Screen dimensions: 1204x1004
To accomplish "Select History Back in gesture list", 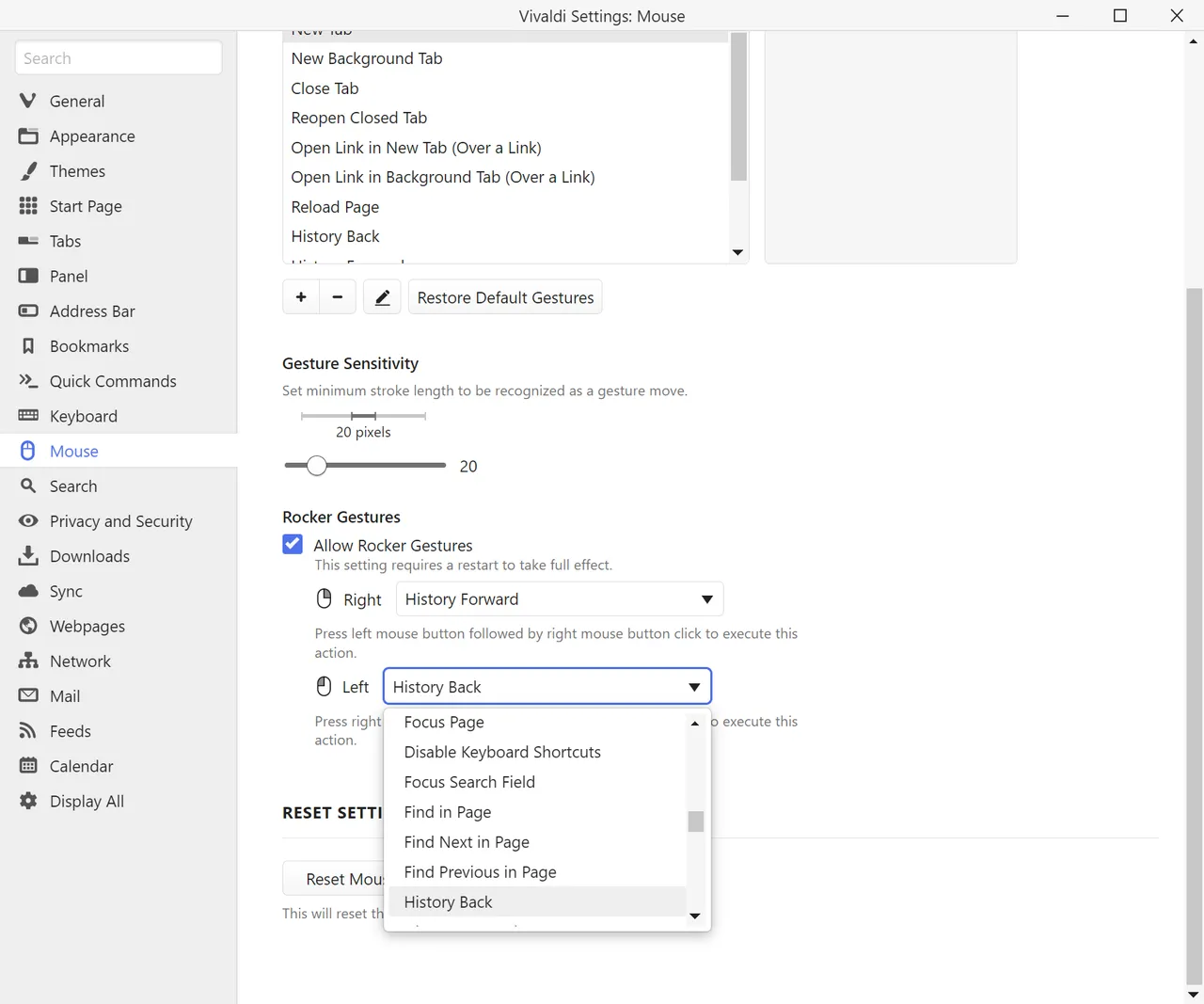I will [506, 236].
